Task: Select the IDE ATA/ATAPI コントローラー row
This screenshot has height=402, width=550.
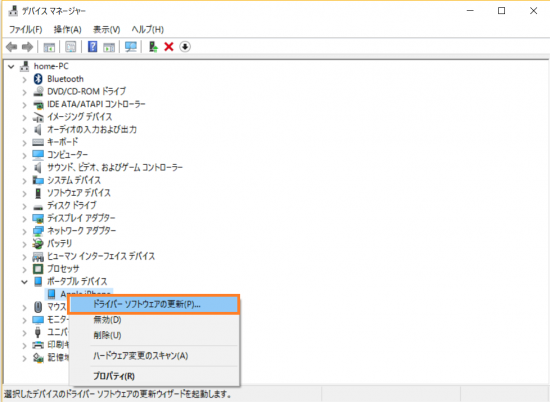Action: (96, 104)
